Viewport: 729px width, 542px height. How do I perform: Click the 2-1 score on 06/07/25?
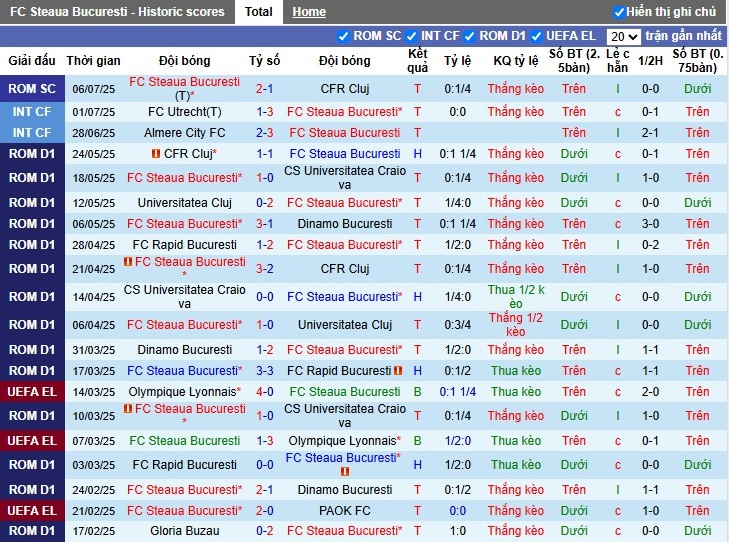pos(265,88)
